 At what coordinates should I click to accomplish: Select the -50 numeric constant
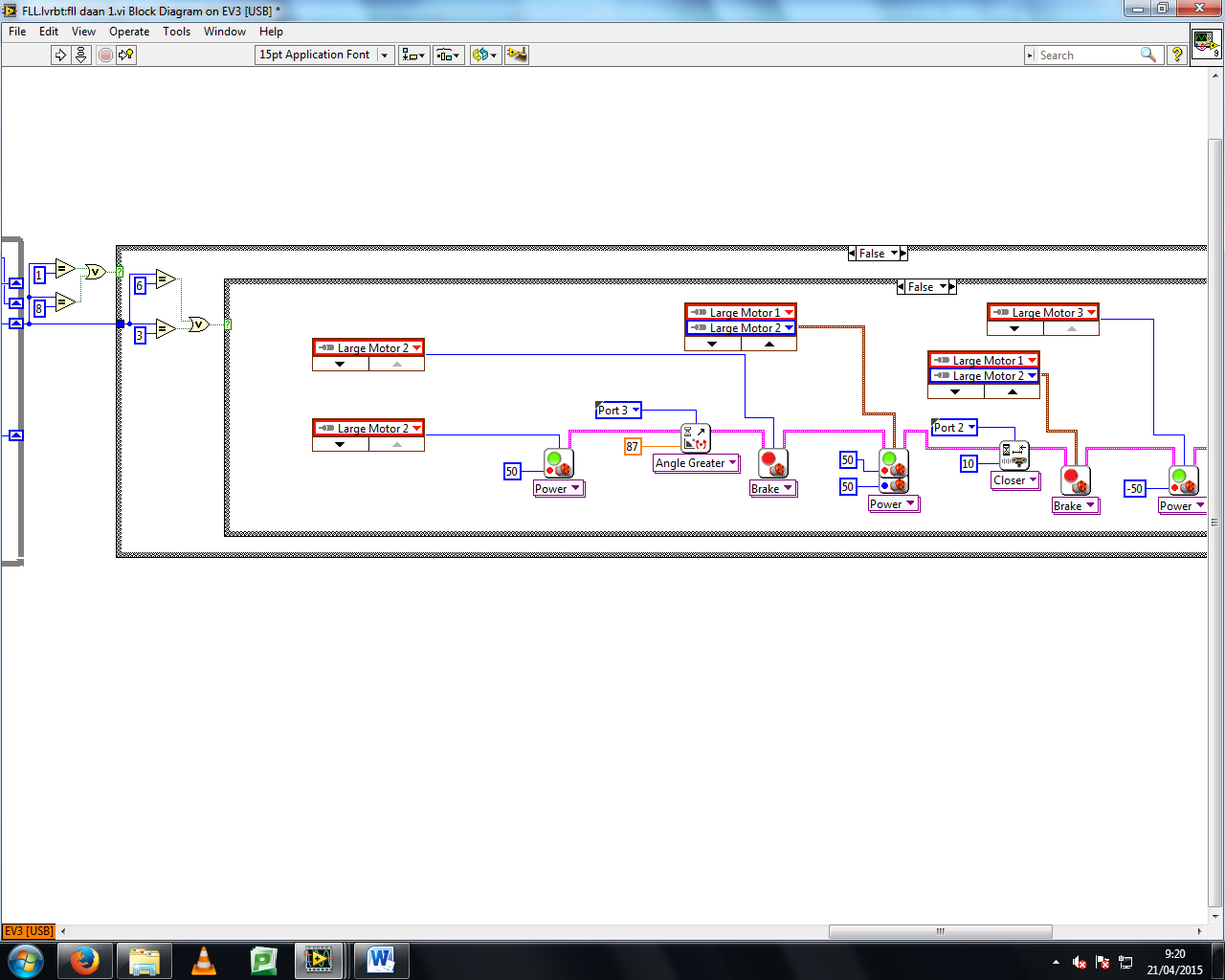pyautogui.click(x=1134, y=488)
